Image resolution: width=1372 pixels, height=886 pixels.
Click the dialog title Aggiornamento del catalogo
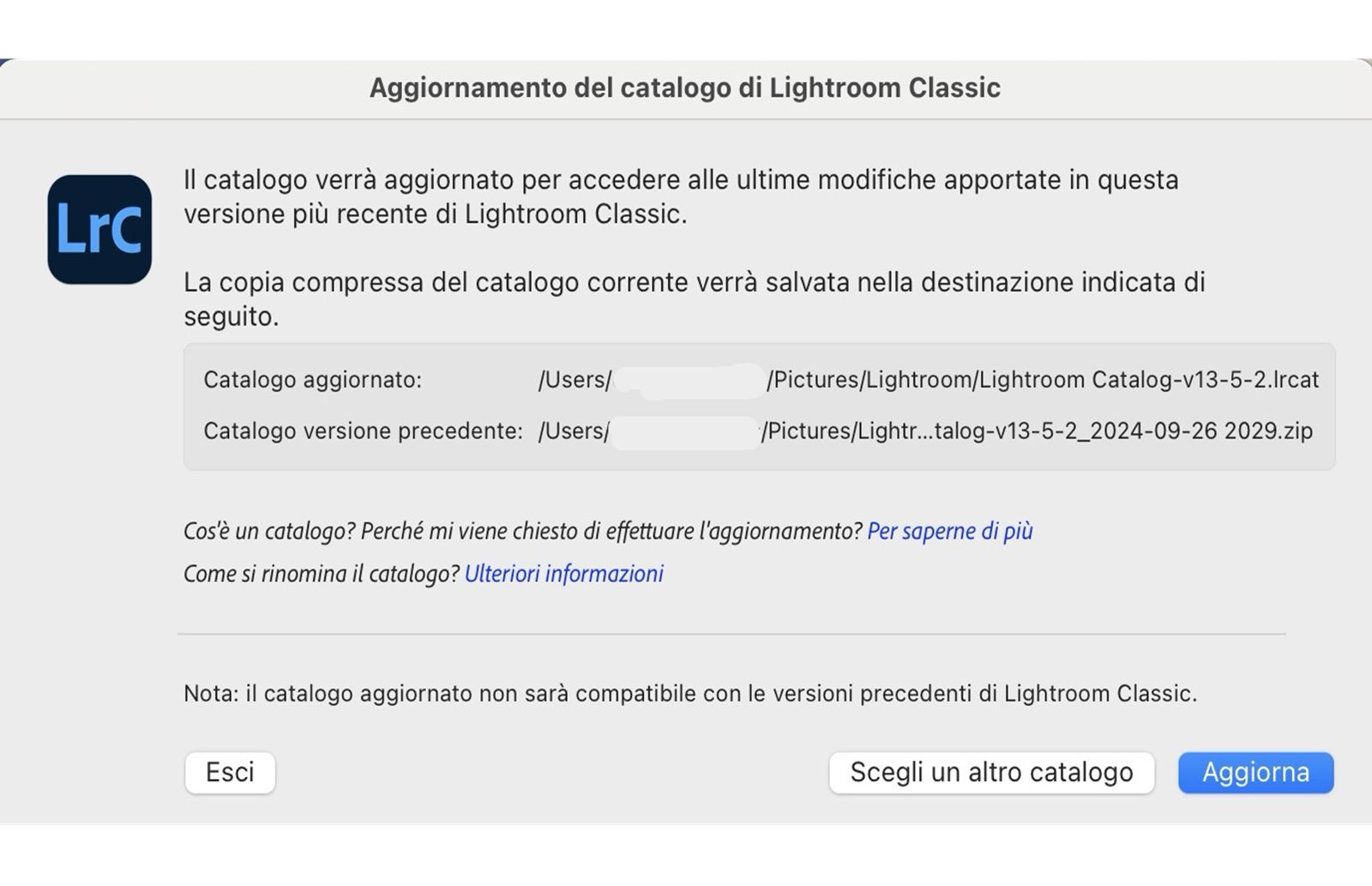[685, 87]
